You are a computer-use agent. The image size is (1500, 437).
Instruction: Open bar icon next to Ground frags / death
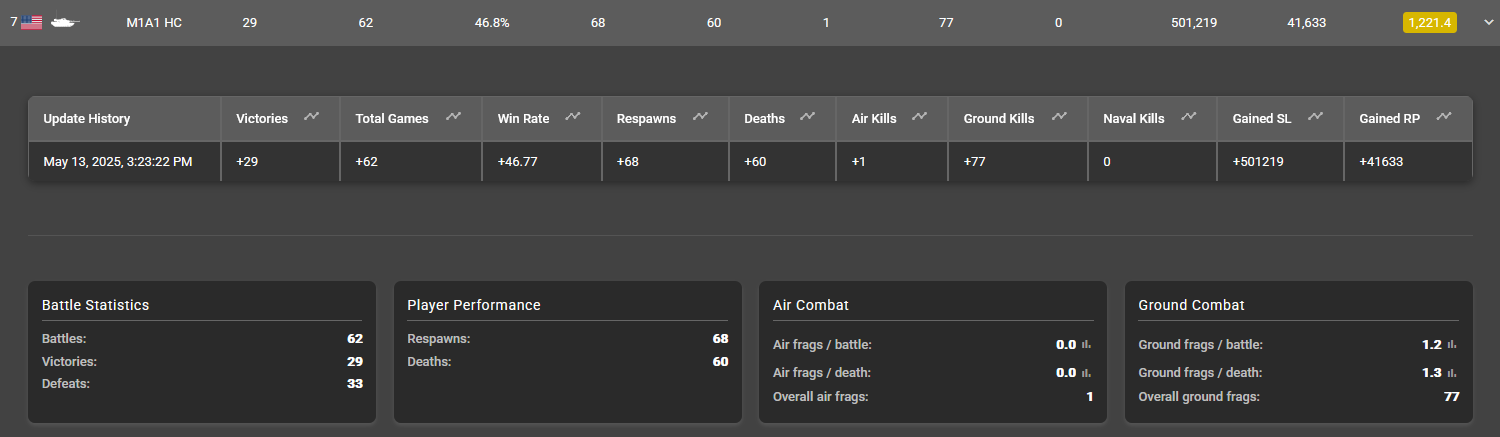coord(1452,373)
